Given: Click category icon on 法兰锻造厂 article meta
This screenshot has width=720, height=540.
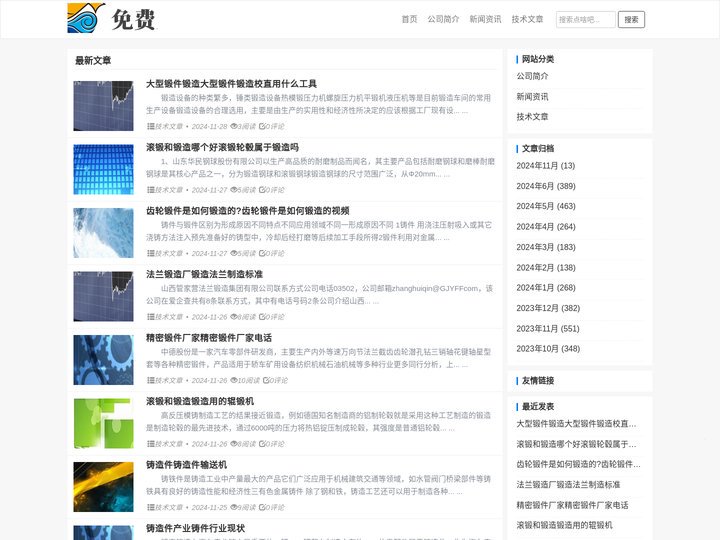Looking at the screenshot, I should tap(150, 317).
